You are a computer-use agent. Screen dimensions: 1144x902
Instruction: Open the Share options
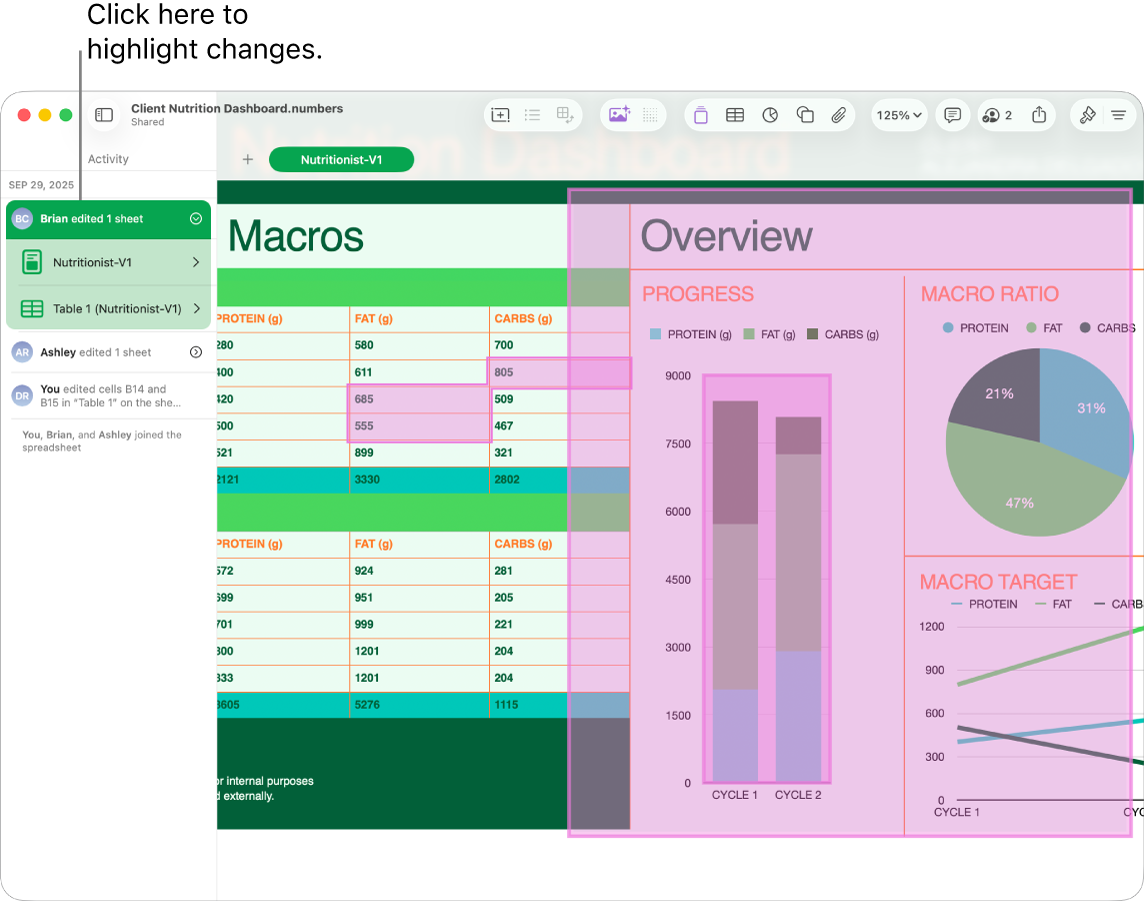click(1038, 115)
